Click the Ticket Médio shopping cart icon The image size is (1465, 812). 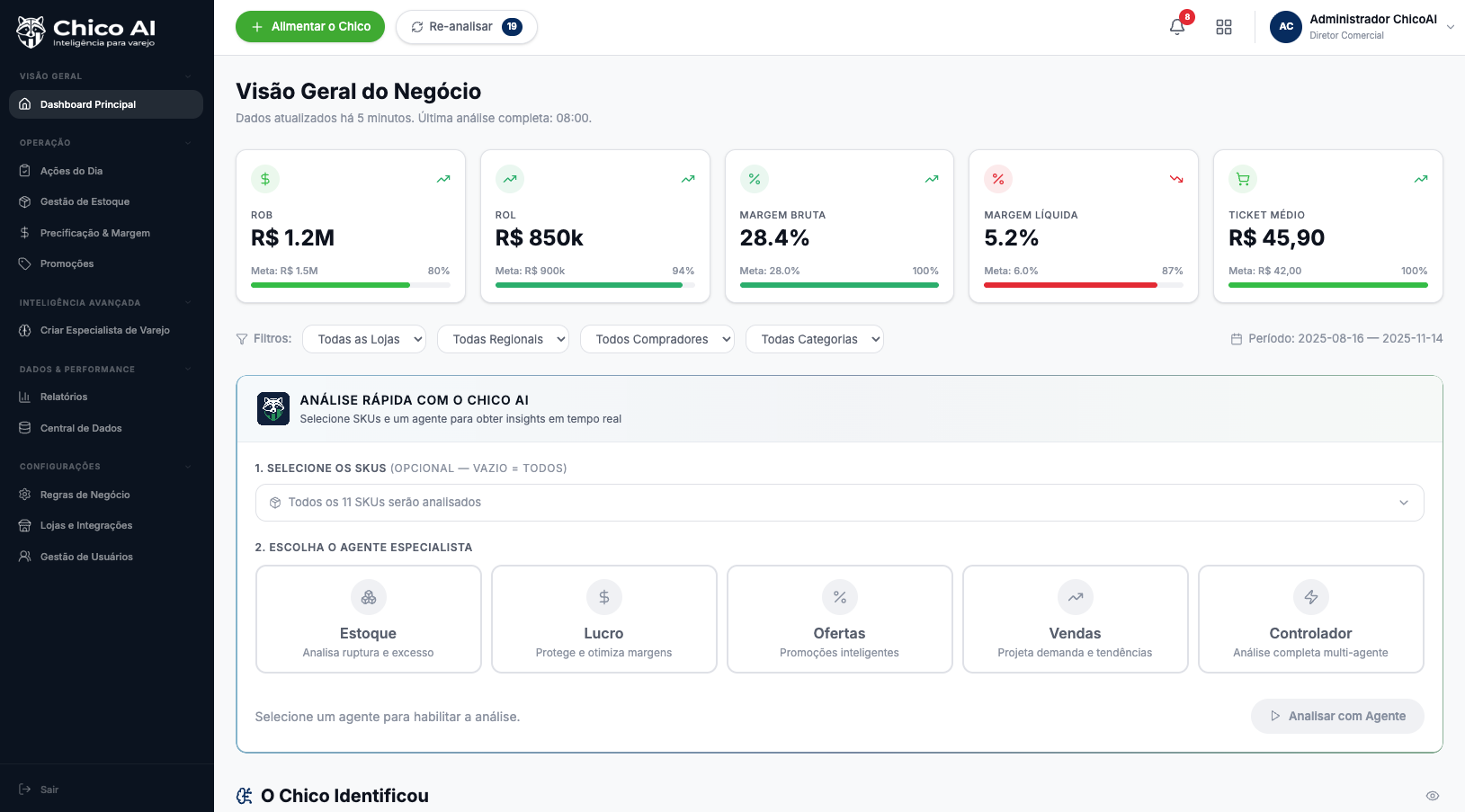click(1243, 179)
